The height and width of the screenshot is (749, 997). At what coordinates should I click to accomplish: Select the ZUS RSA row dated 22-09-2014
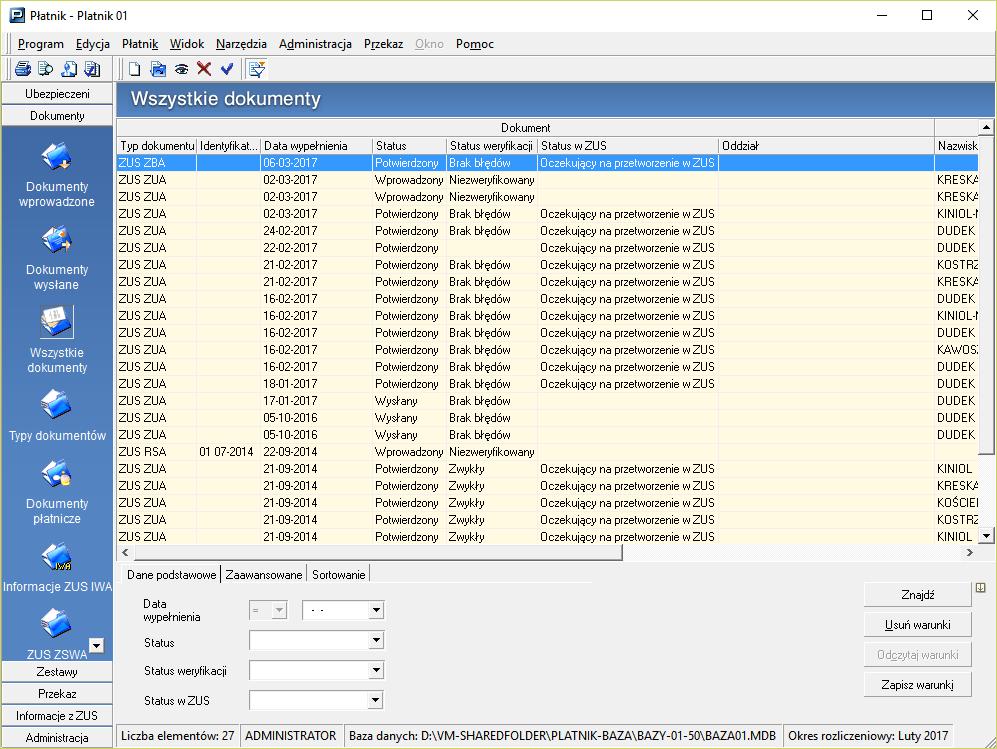[x=547, y=451]
